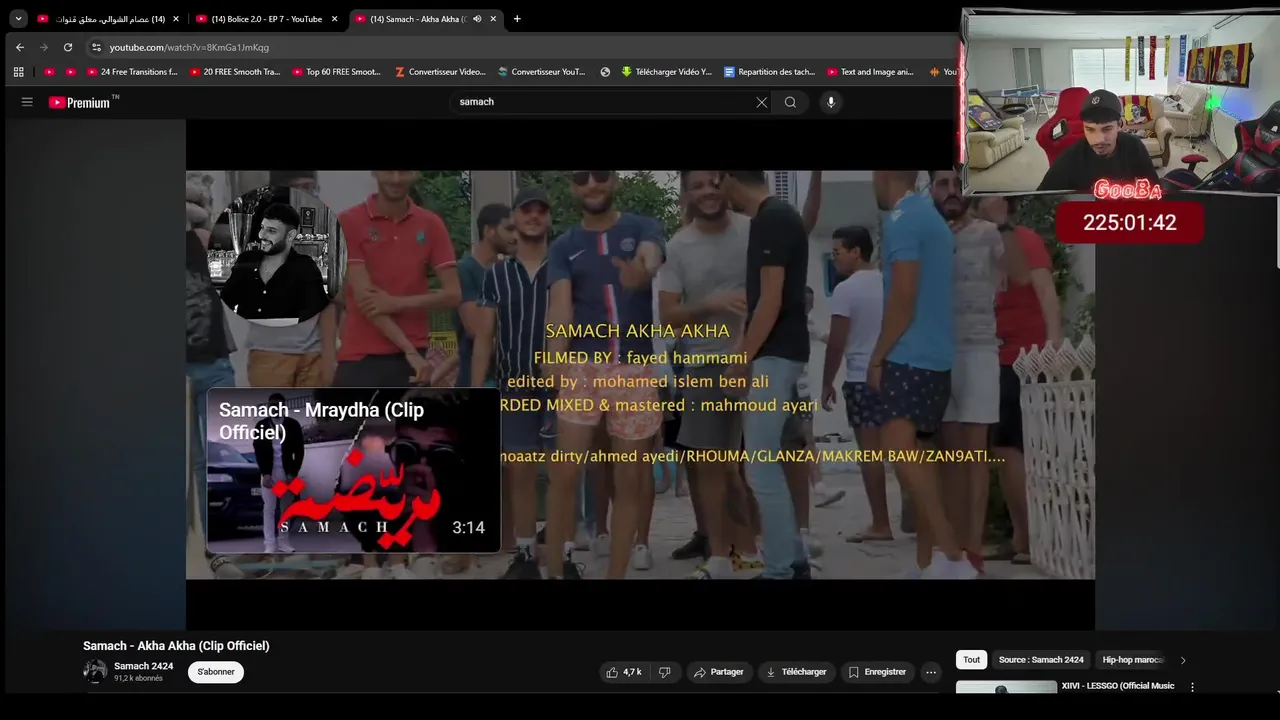Download the video with Télécharger button
1280x720 pixels.
pyautogui.click(x=796, y=672)
